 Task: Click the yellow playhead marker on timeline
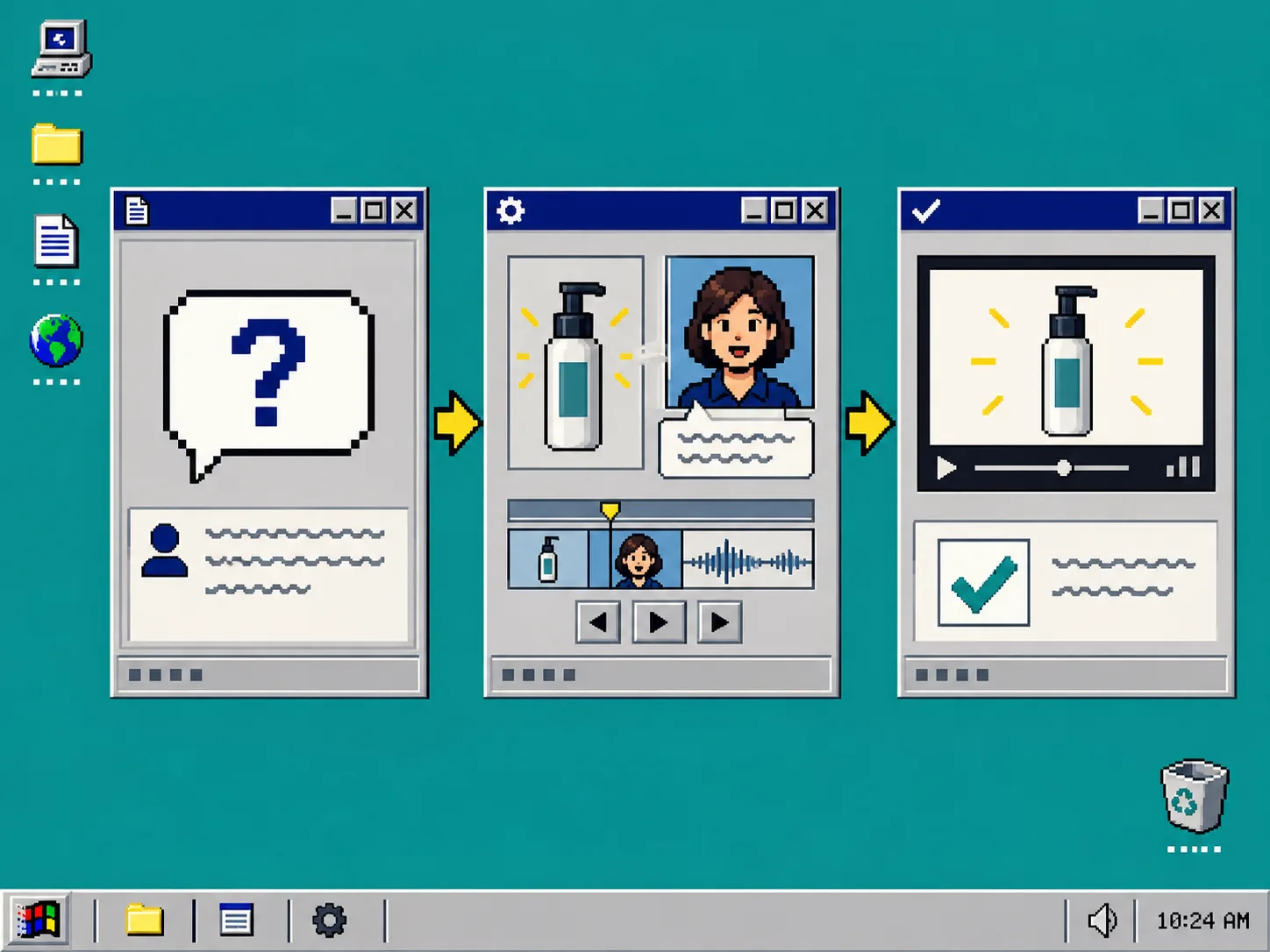(x=610, y=510)
